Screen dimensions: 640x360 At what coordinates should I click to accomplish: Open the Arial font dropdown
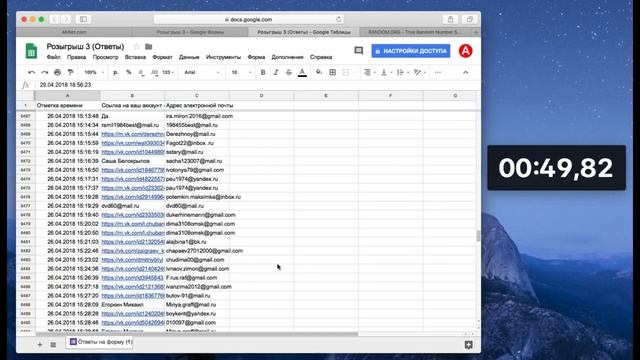coord(202,72)
